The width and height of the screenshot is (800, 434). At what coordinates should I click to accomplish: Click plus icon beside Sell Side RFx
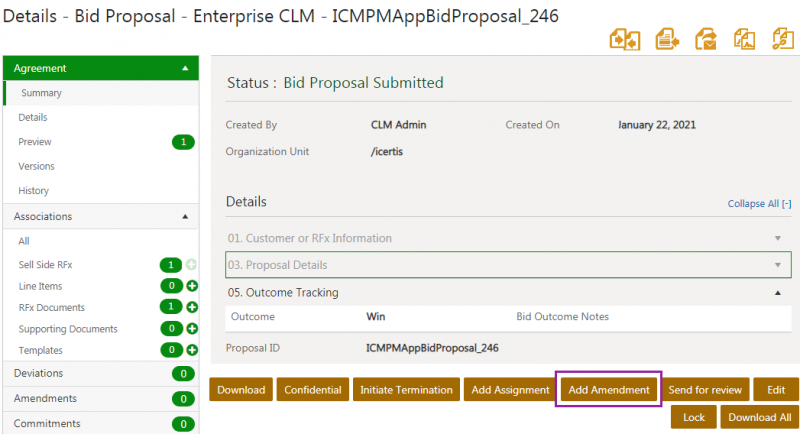[192, 265]
